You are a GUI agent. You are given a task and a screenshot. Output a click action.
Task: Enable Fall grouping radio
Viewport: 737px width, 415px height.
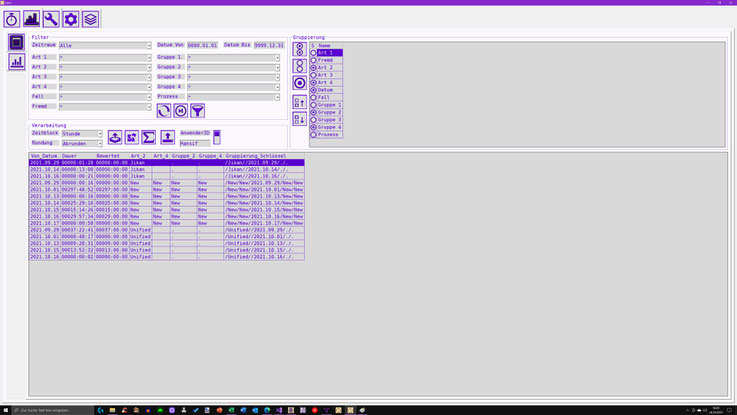[314, 97]
